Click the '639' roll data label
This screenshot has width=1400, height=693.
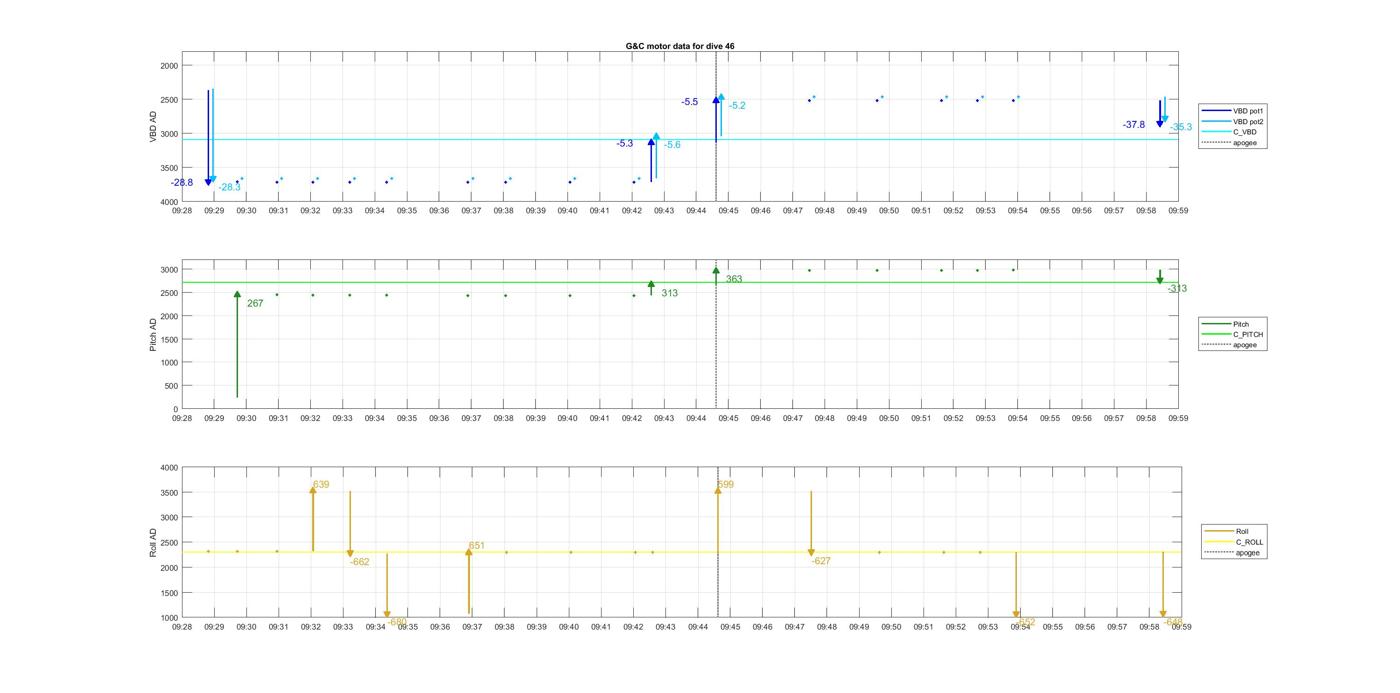click(321, 484)
